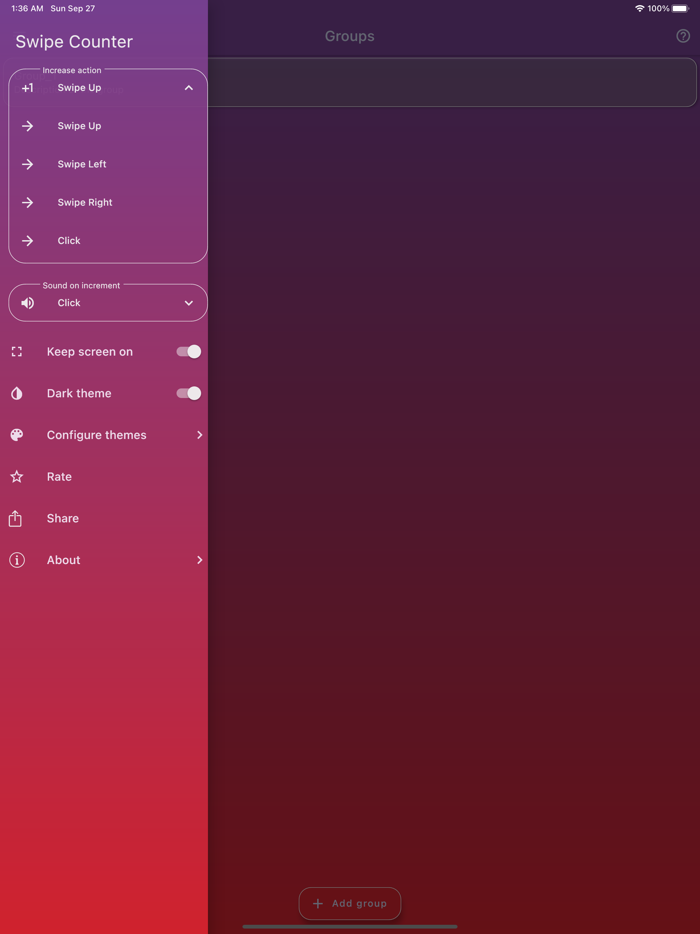
Task: Choose Swipe Right increase action
Action: (108, 202)
